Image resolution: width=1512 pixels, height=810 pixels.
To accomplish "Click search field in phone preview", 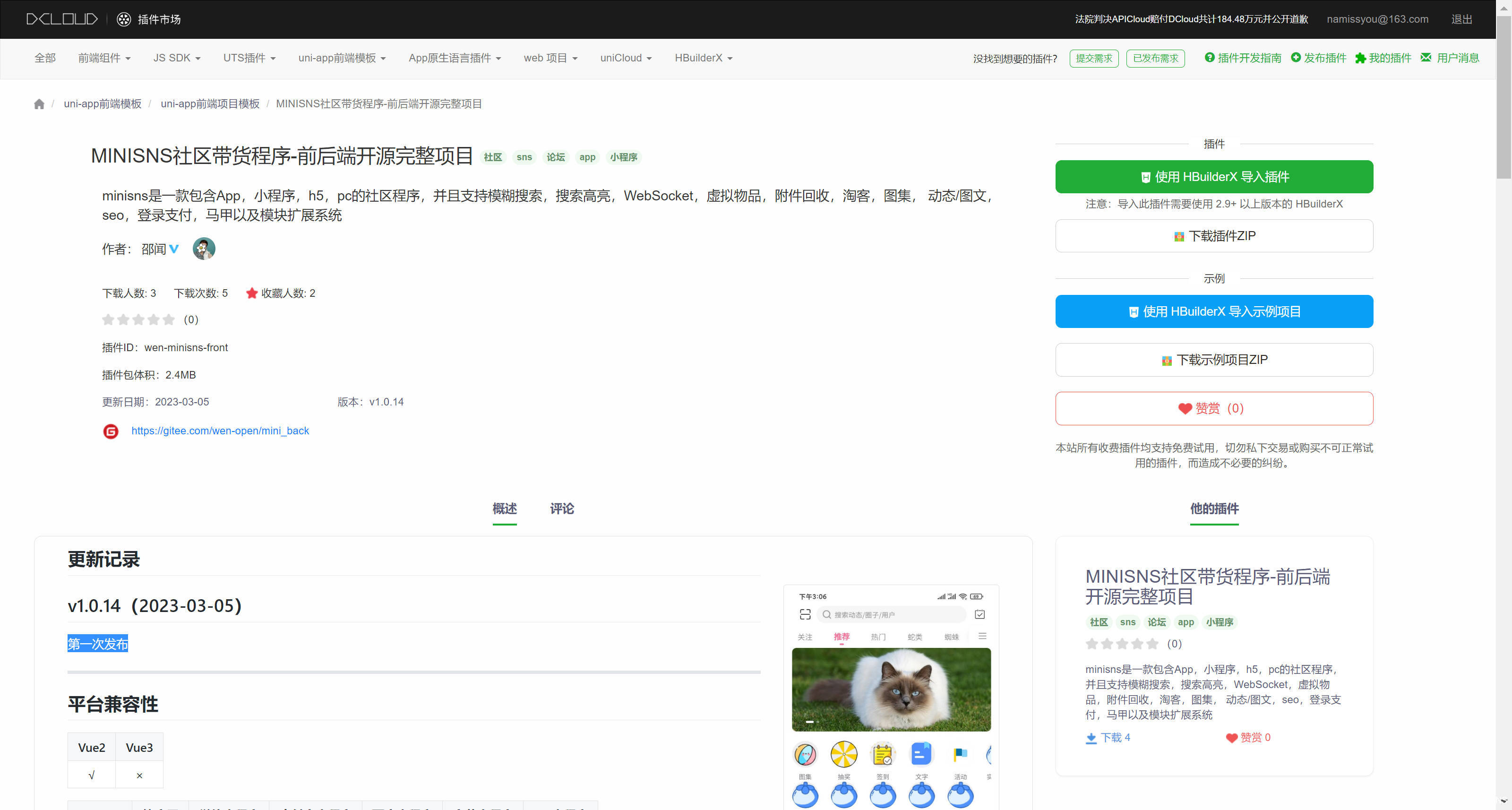I will click(891, 614).
